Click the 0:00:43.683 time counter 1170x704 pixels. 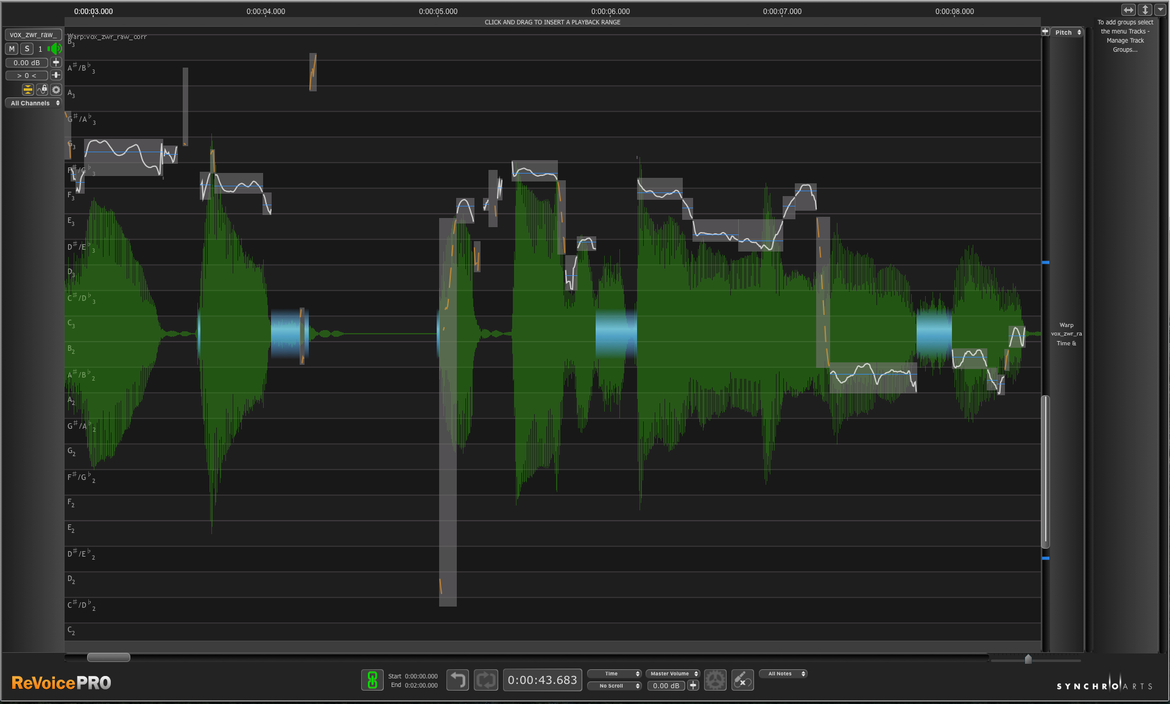pos(542,680)
